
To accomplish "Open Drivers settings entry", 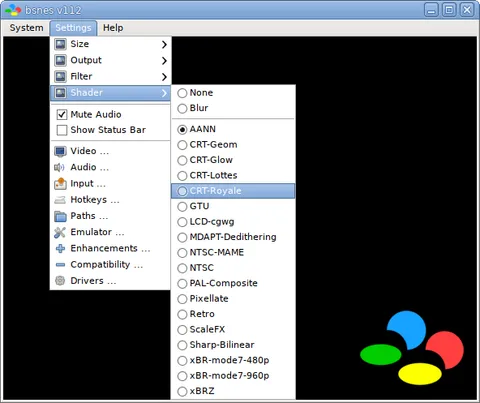I will [x=110, y=281].
